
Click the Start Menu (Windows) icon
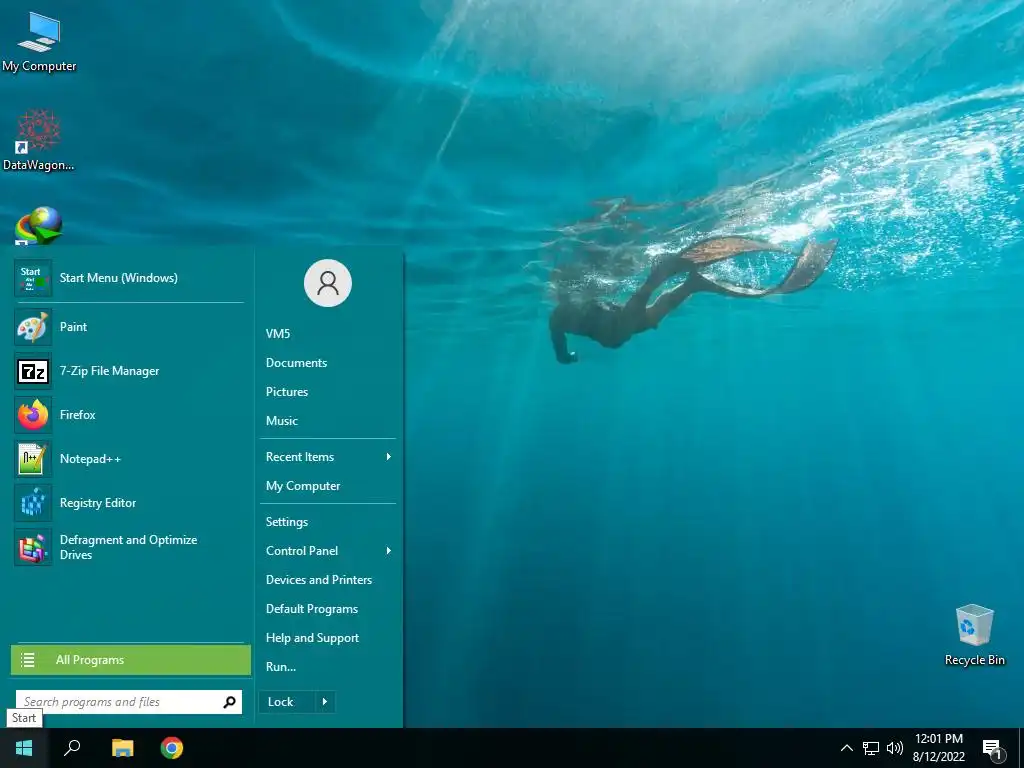[33, 278]
